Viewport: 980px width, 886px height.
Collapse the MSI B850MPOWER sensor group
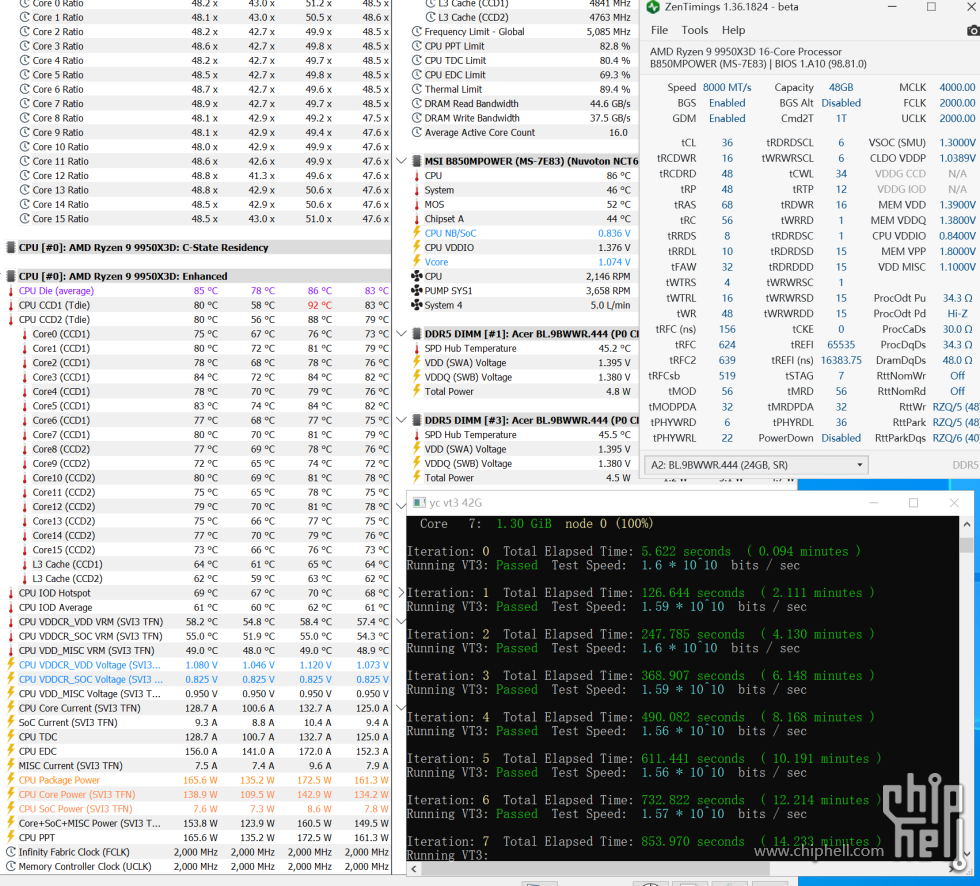[401, 161]
